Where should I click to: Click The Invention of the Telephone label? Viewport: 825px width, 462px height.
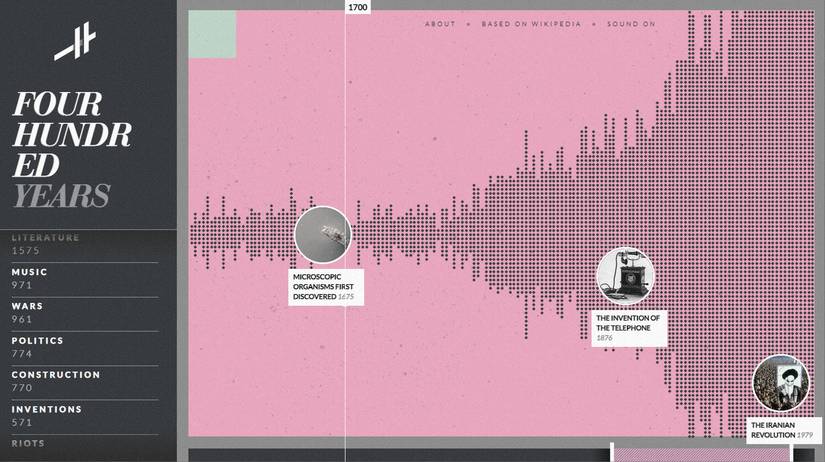click(629, 328)
